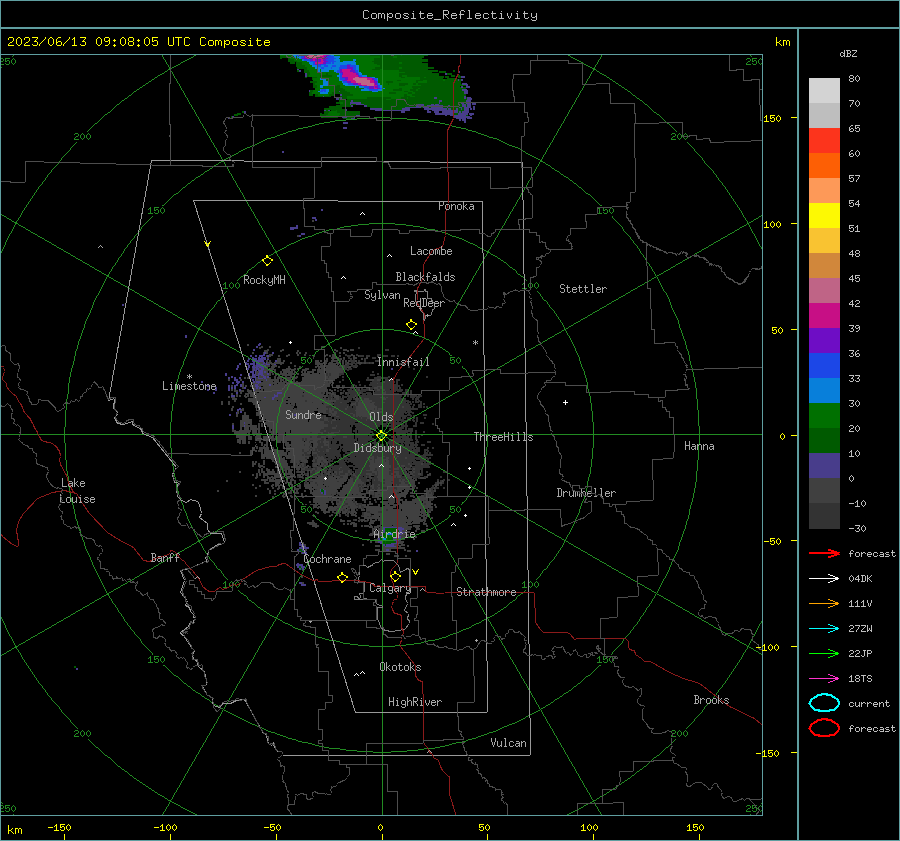Image resolution: width=900 pixels, height=841 pixels.
Task: Click the Blackfalds label
Action: 425,277
